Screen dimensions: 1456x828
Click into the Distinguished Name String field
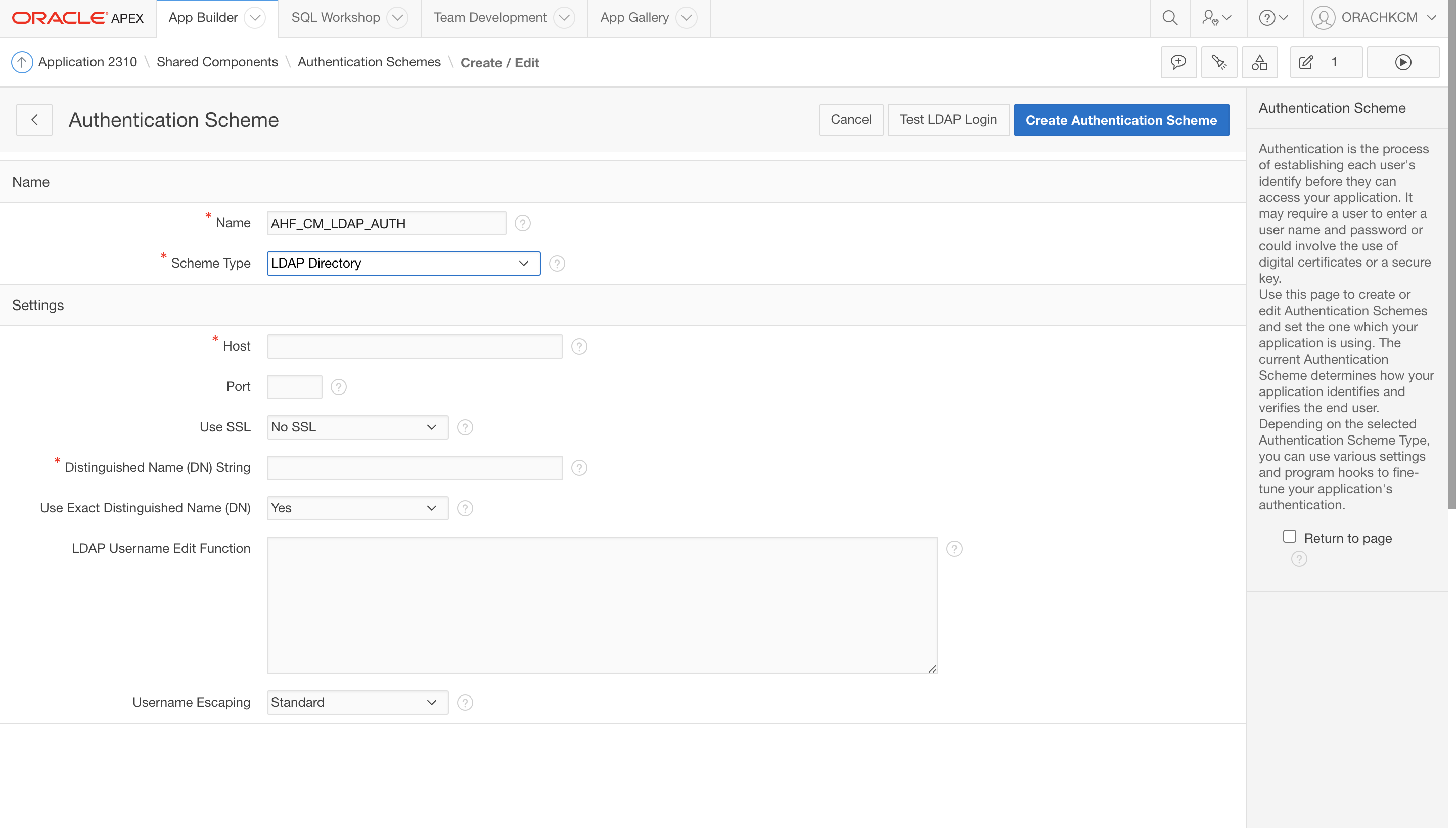pos(414,467)
